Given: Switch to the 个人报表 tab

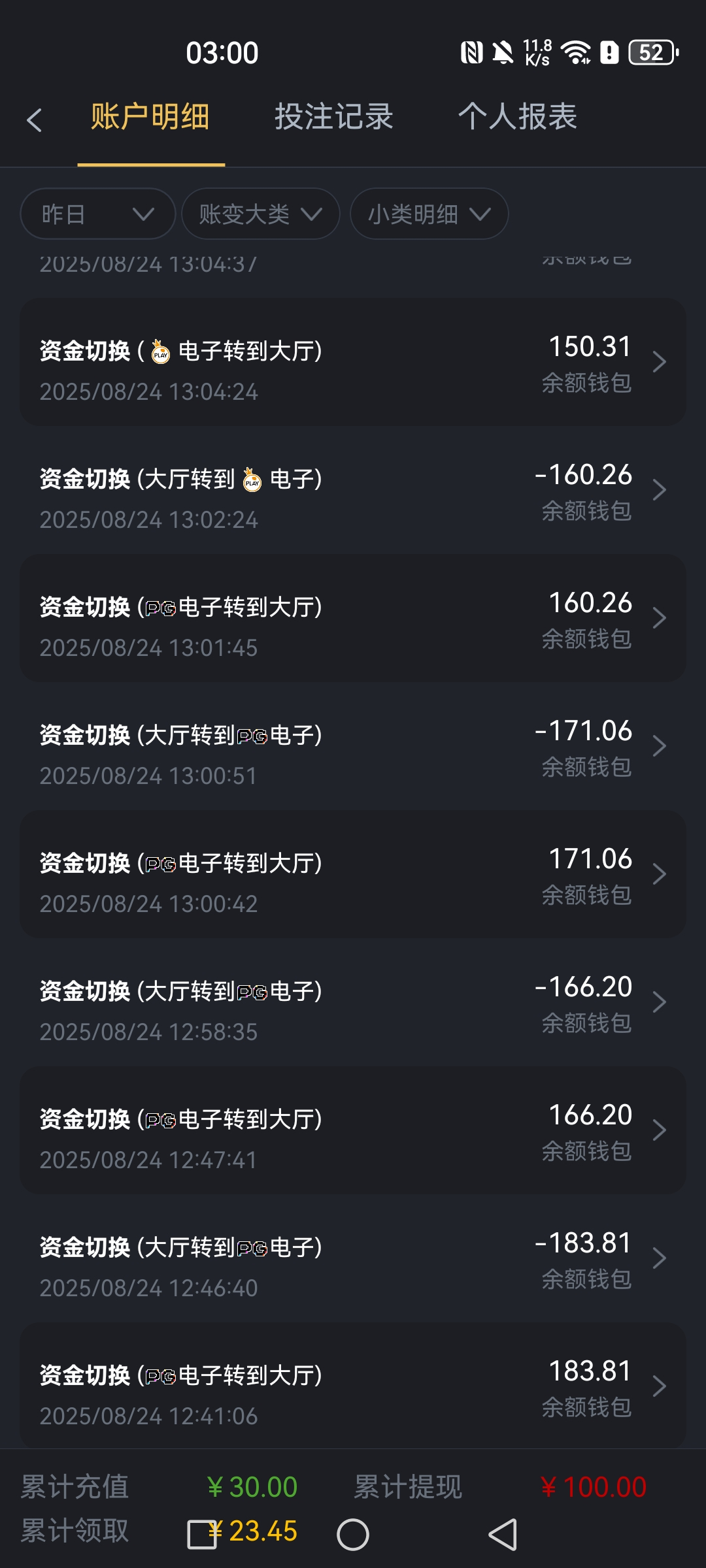Looking at the screenshot, I should [517, 118].
